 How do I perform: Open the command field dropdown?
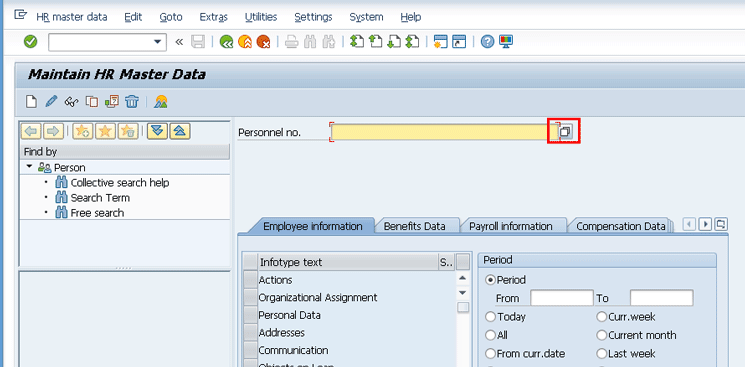coord(158,42)
